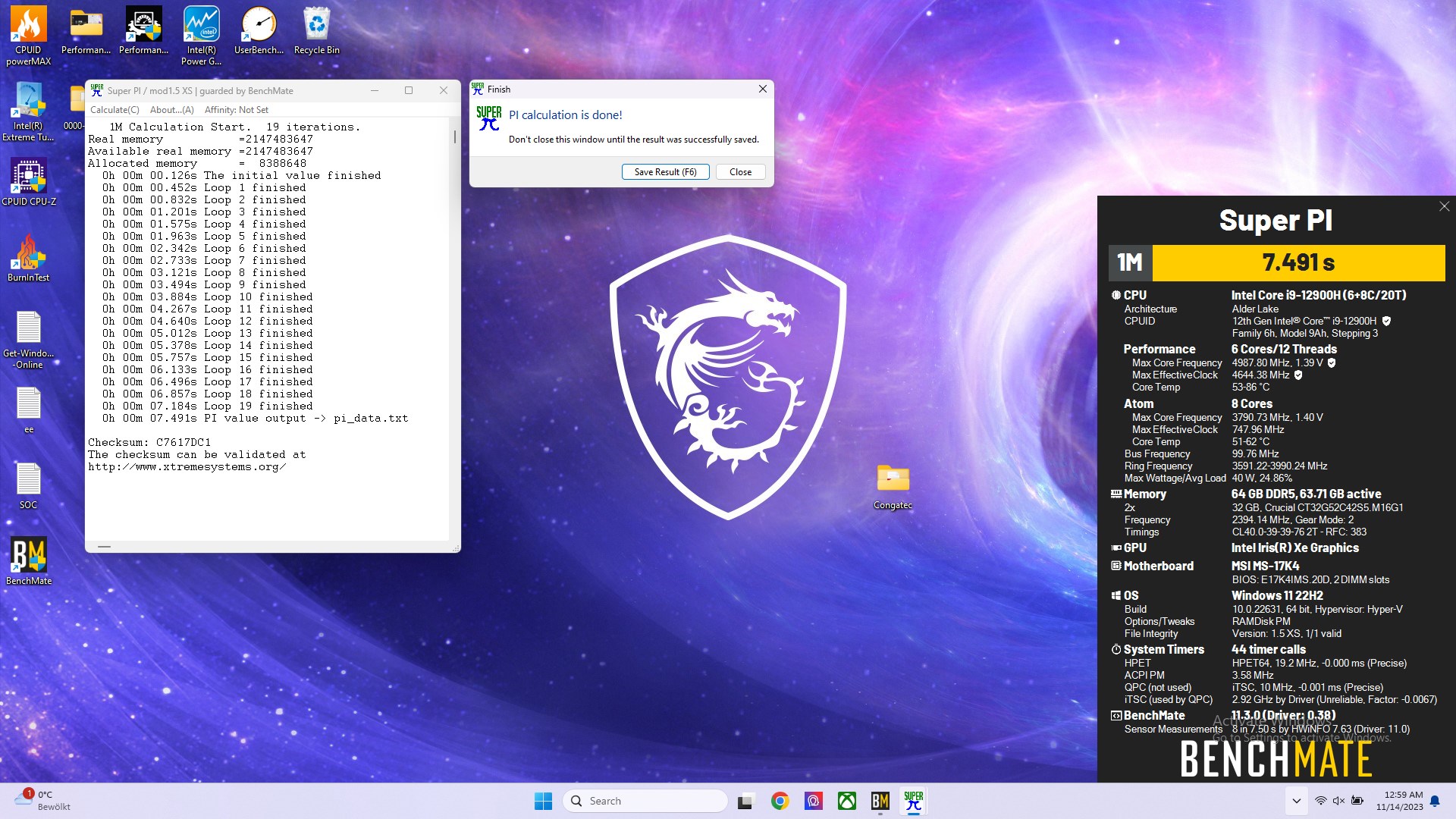
Task: Click '64 GB DDR5, 63.71 GB active' text
Action: pyautogui.click(x=1306, y=494)
